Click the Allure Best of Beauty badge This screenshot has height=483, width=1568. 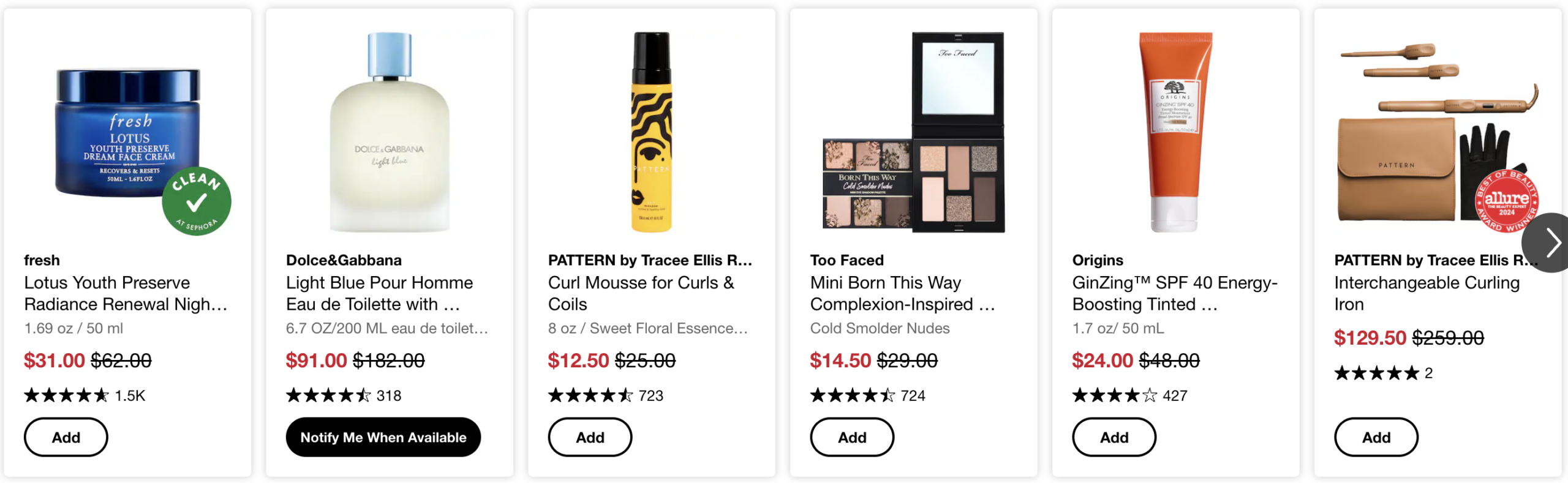[x=1506, y=200]
